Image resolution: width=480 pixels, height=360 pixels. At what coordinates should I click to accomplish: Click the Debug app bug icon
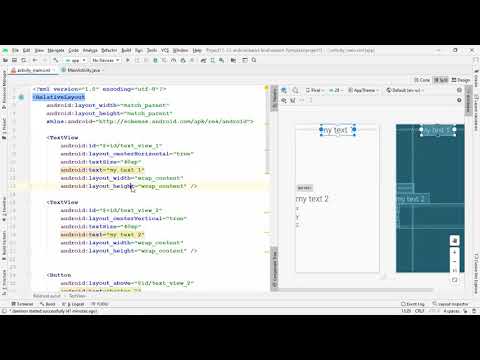[x=155, y=60]
